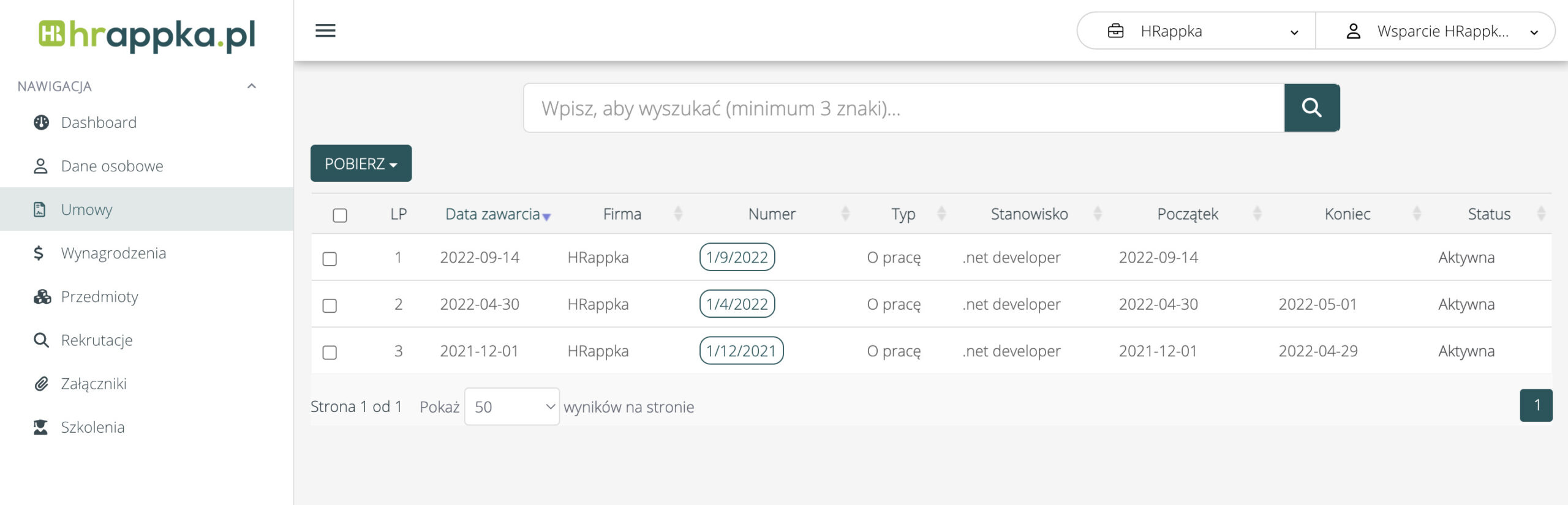Click the Szkolenia graduate icon
The width and height of the screenshot is (1568, 505).
coord(40,427)
